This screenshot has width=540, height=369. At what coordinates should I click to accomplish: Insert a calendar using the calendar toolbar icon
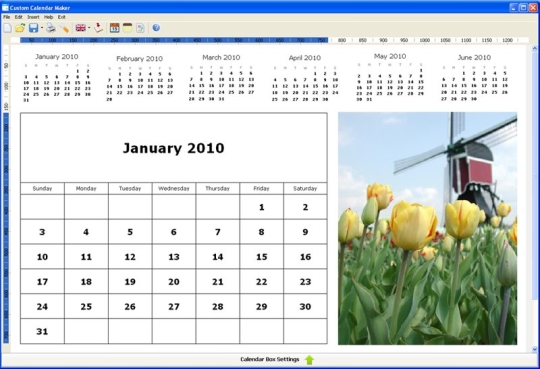[x=115, y=28]
